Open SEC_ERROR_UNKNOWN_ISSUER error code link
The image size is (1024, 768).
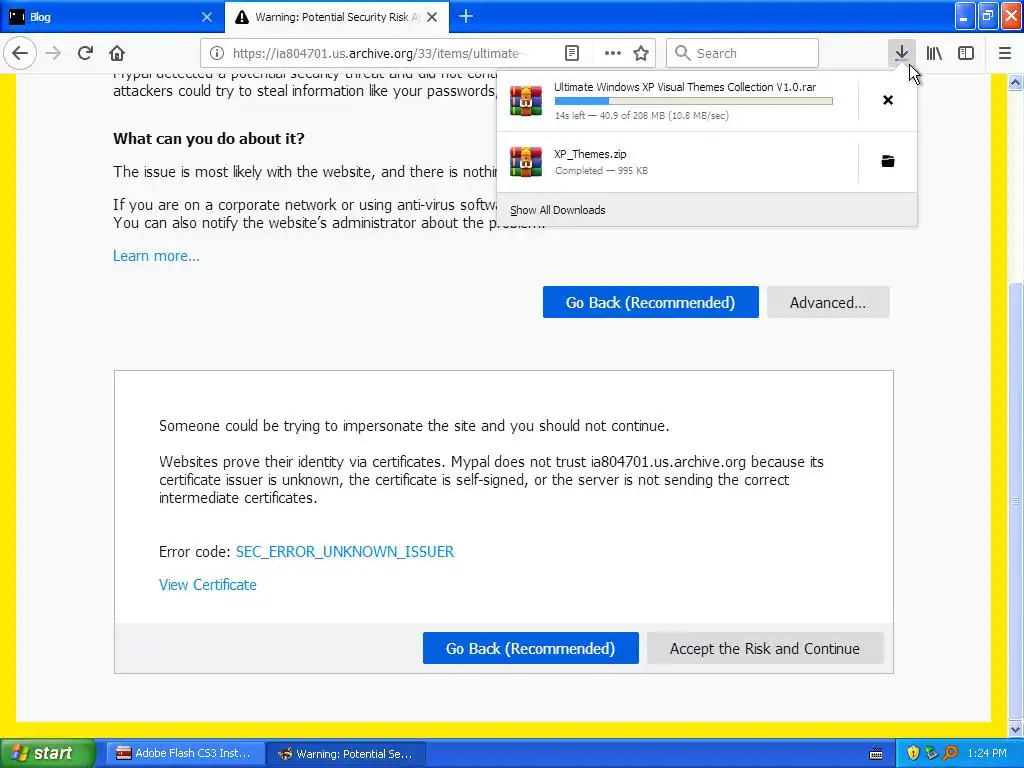345,551
